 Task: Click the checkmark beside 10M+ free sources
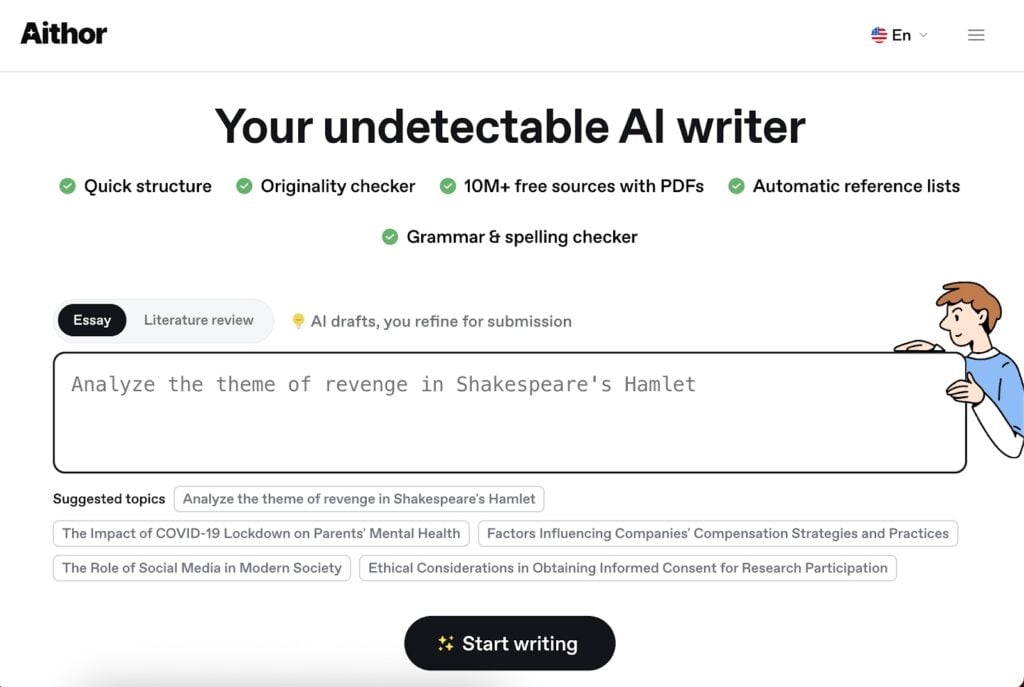448,186
